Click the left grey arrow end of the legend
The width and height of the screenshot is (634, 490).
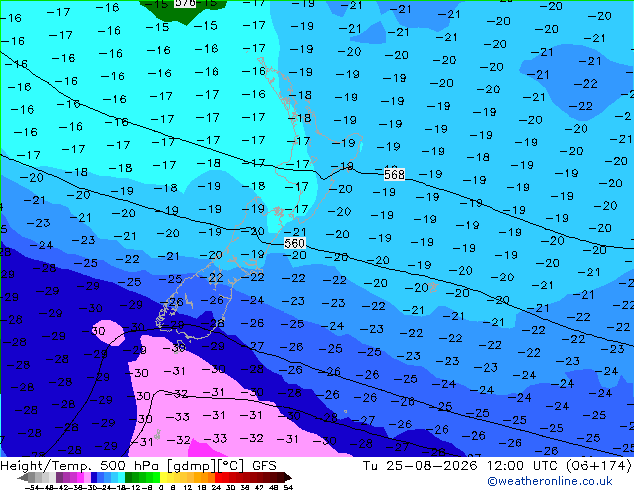point(23,477)
